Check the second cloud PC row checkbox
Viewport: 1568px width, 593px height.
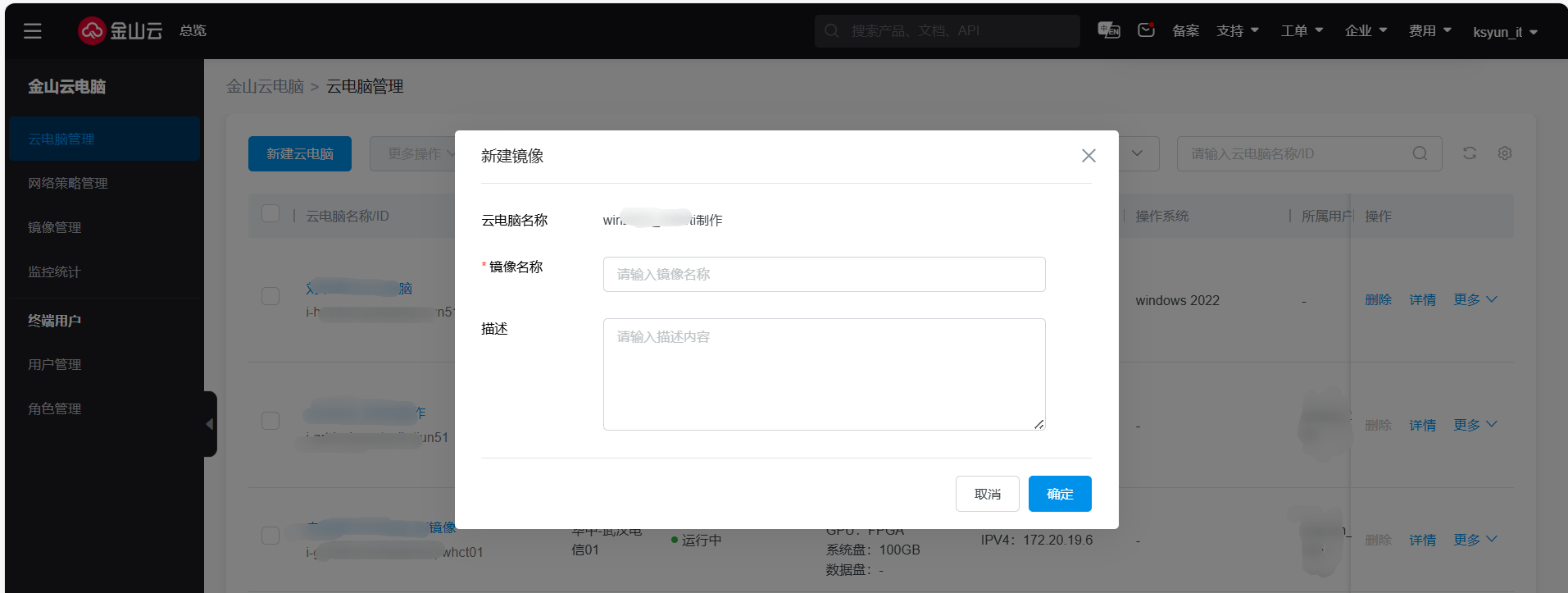[x=270, y=421]
